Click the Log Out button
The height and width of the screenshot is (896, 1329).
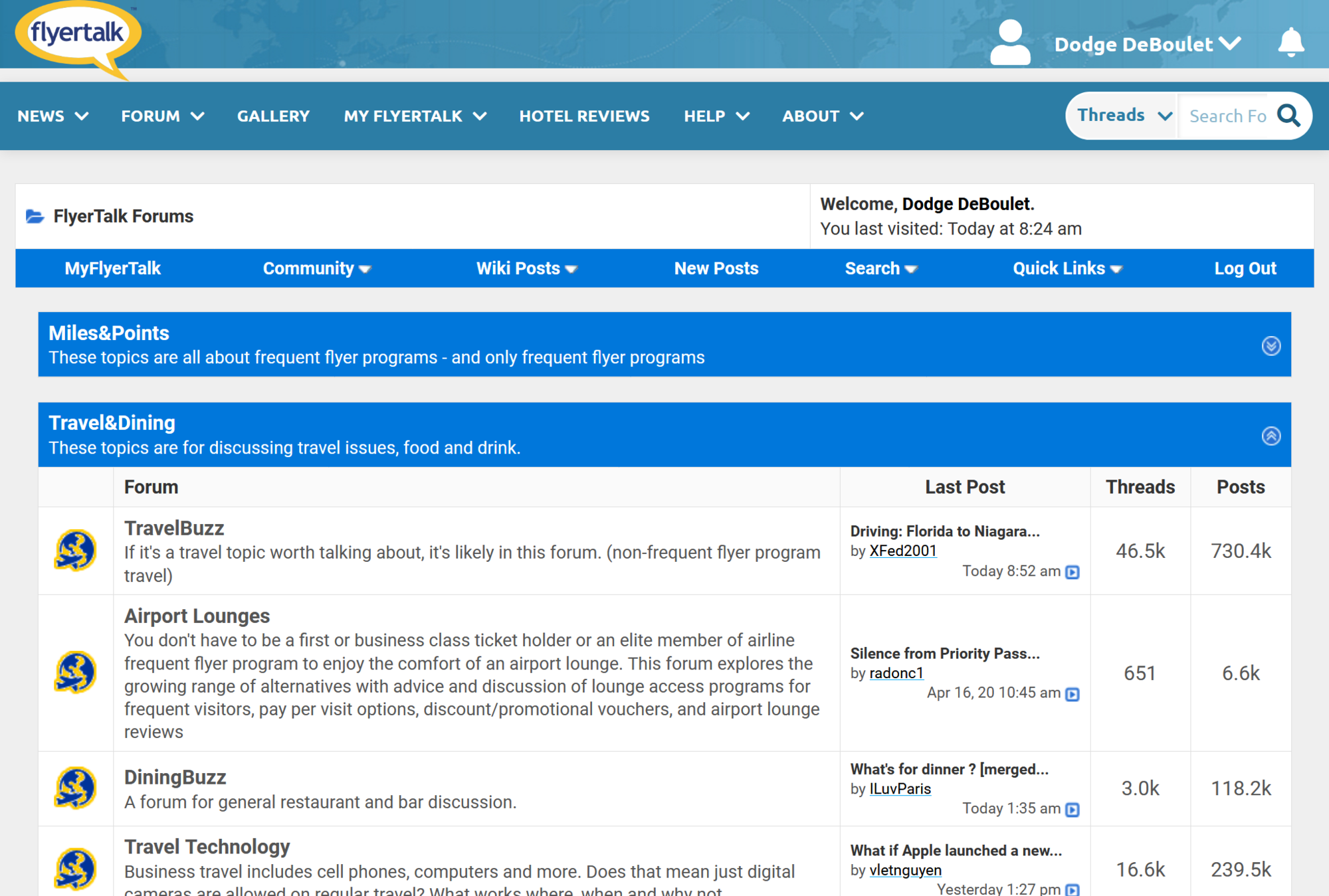pos(1245,268)
